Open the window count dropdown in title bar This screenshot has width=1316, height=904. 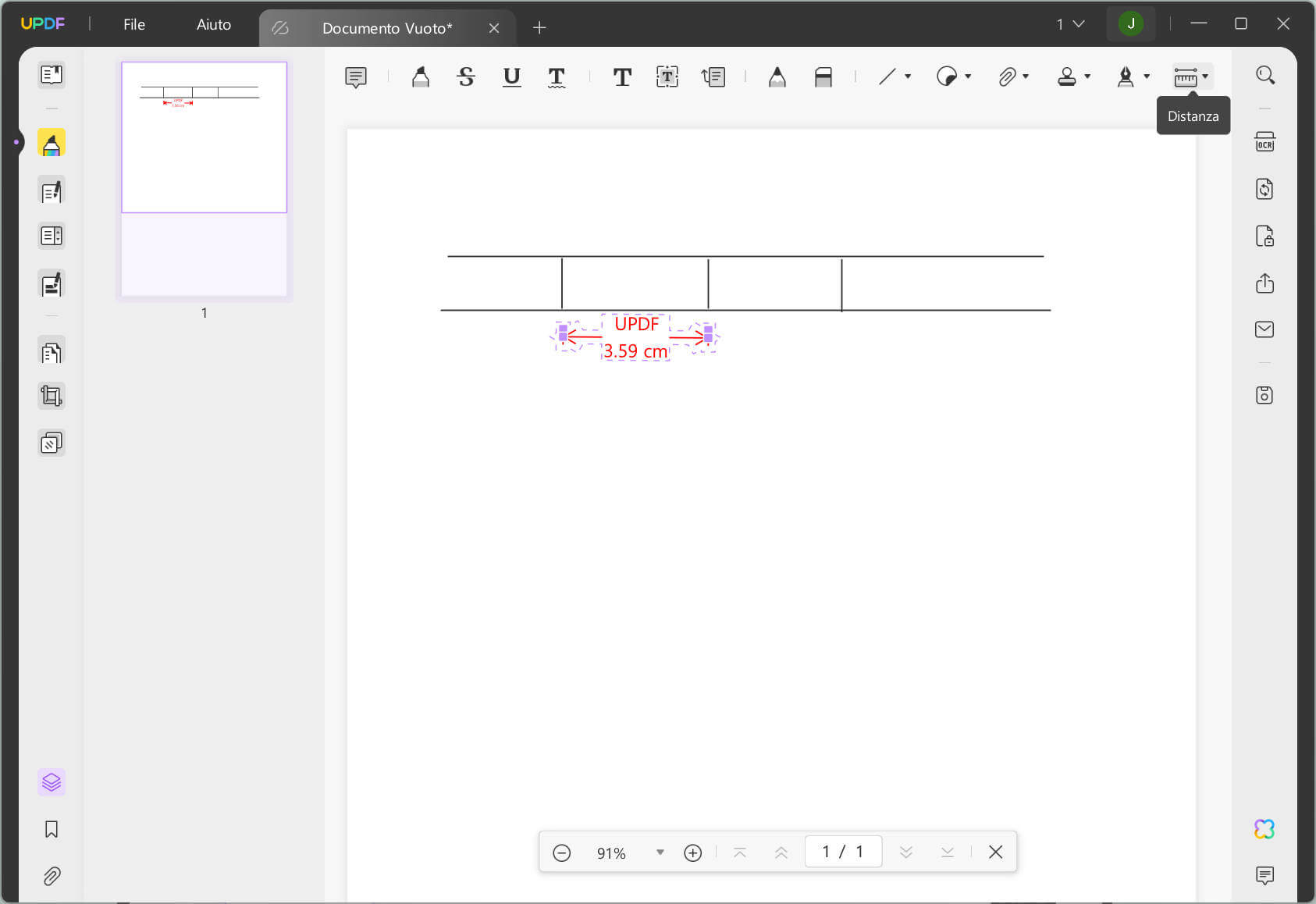click(1070, 24)
